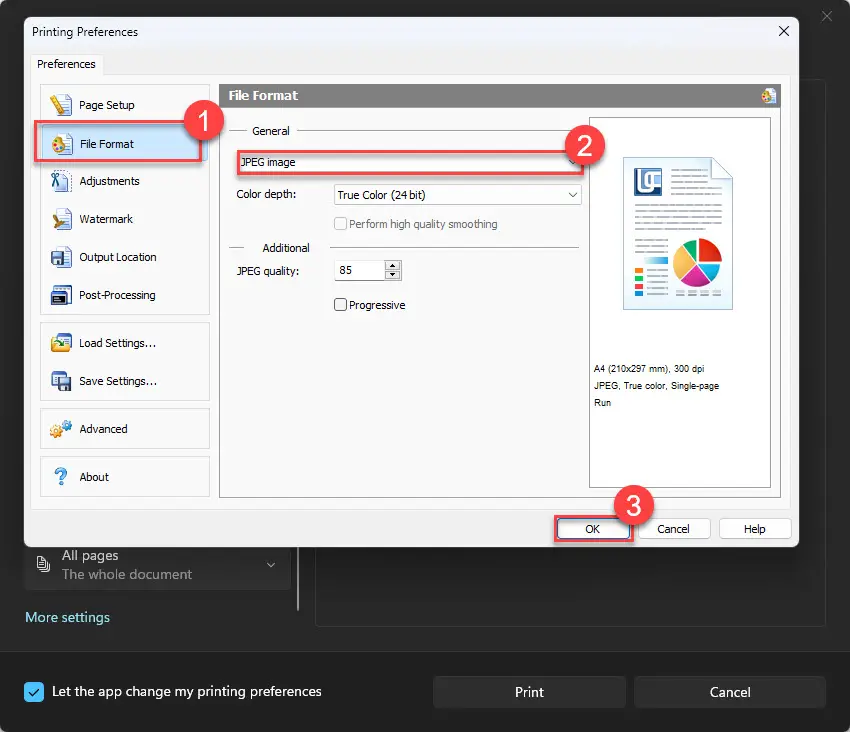Click the JPEG quality value field
Image resolution: width=850 pixels, height=732 pixels.
click(359, 270)
